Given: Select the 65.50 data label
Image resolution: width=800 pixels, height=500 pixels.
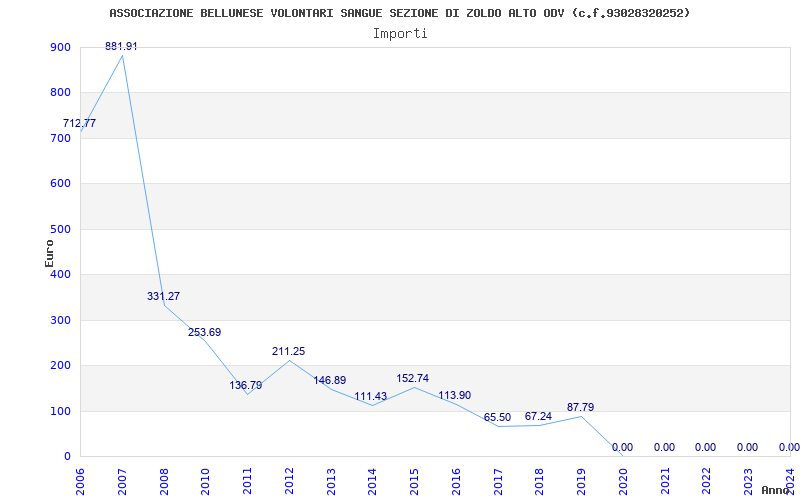Looking at the screenshot, I should pyautogui.click(x=497, y=417).
